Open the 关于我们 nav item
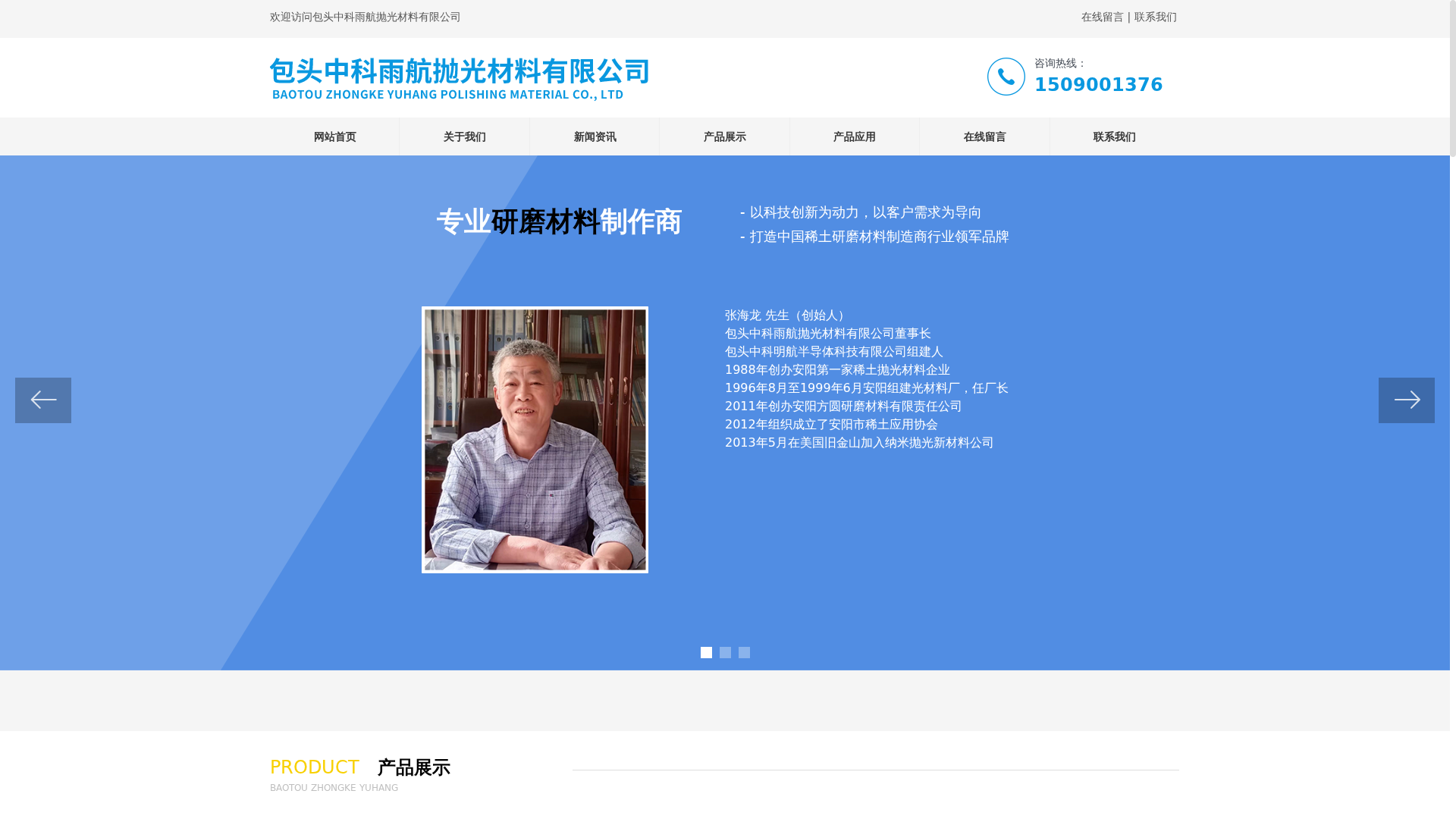The height and width of the screenshot is (819, 1456). click(x=465, y=136)
